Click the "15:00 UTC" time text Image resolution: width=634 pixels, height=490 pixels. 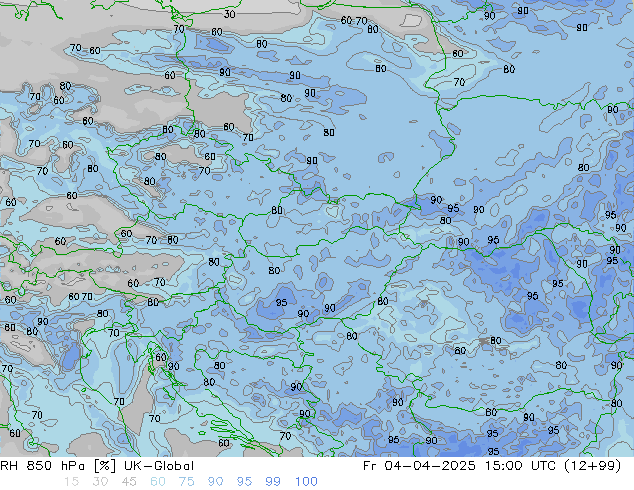(522, 466)
